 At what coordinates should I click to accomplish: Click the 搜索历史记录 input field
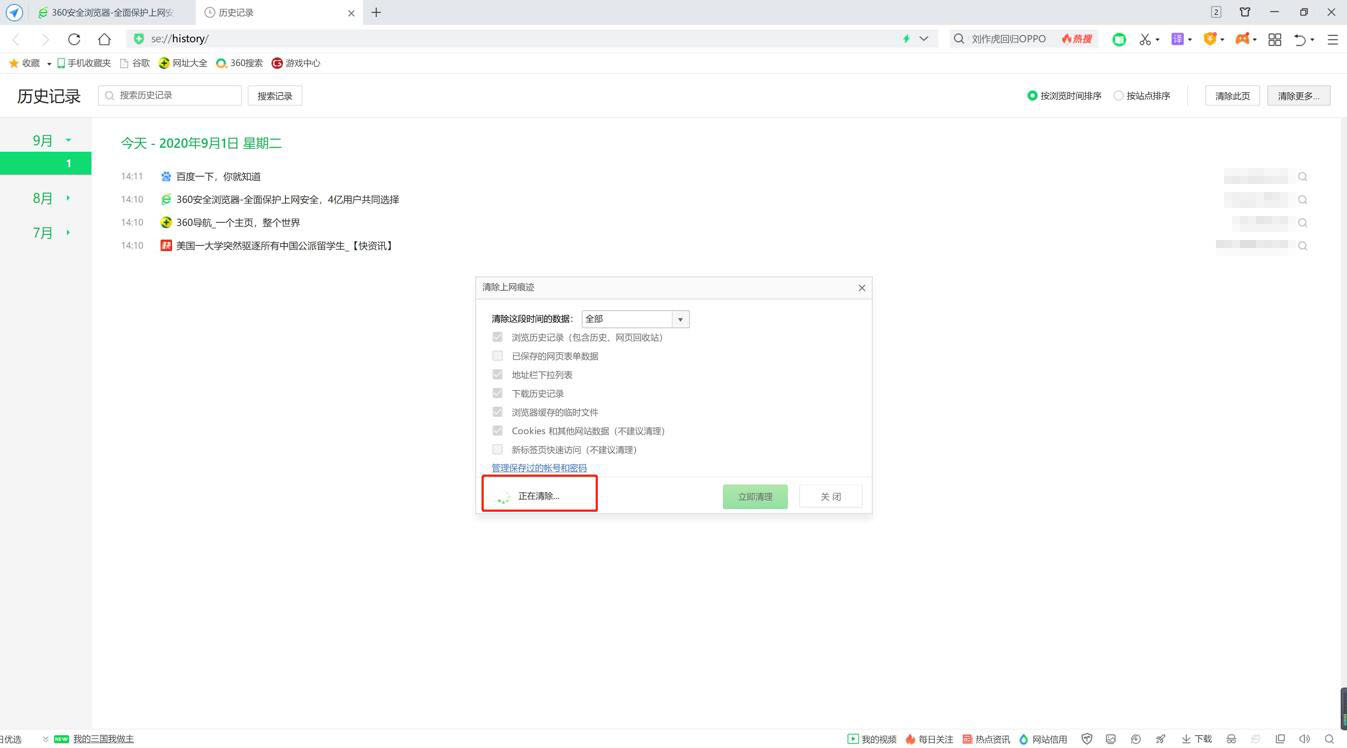(170, 95)
